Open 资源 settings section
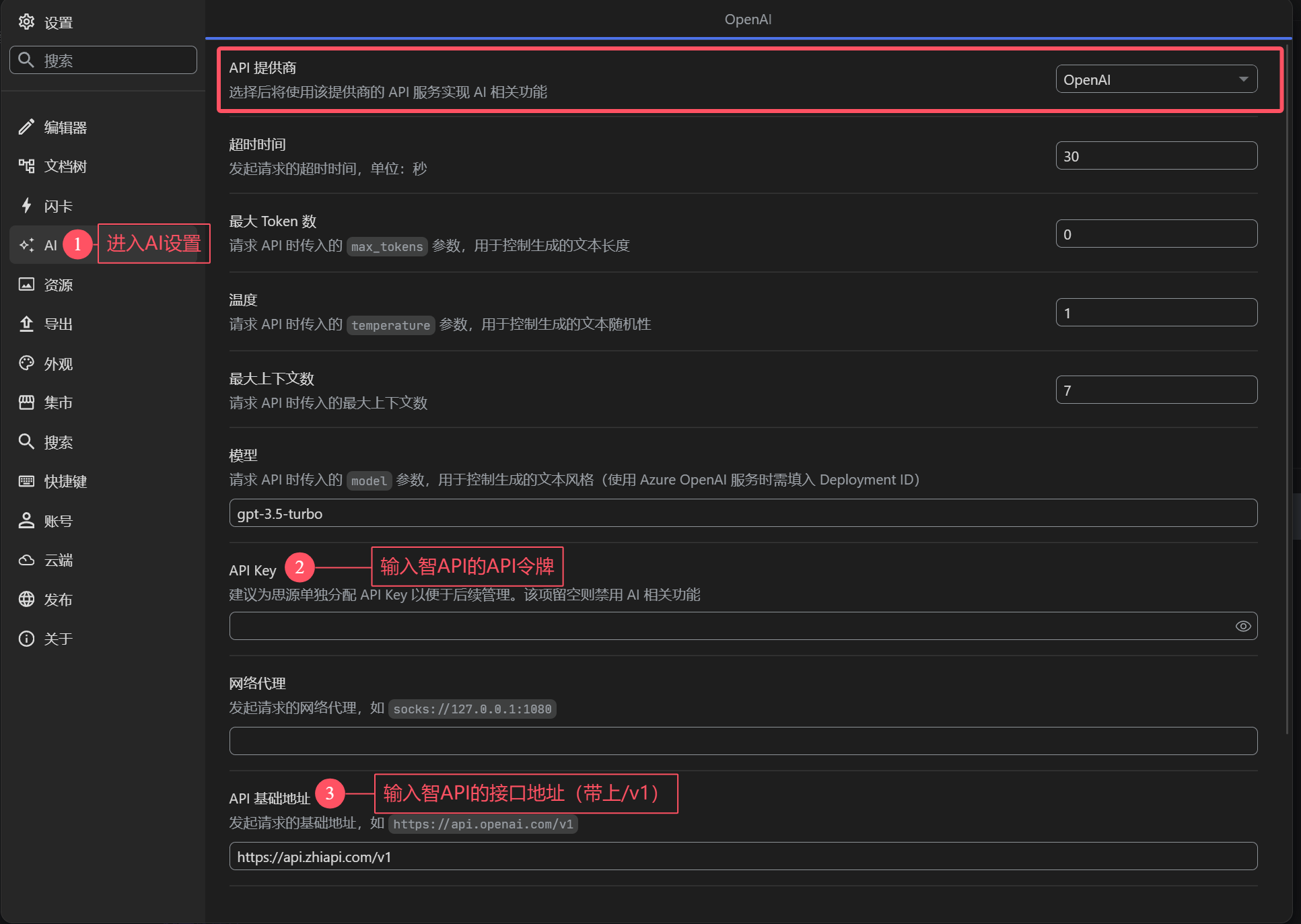 (x=104, y=284)
